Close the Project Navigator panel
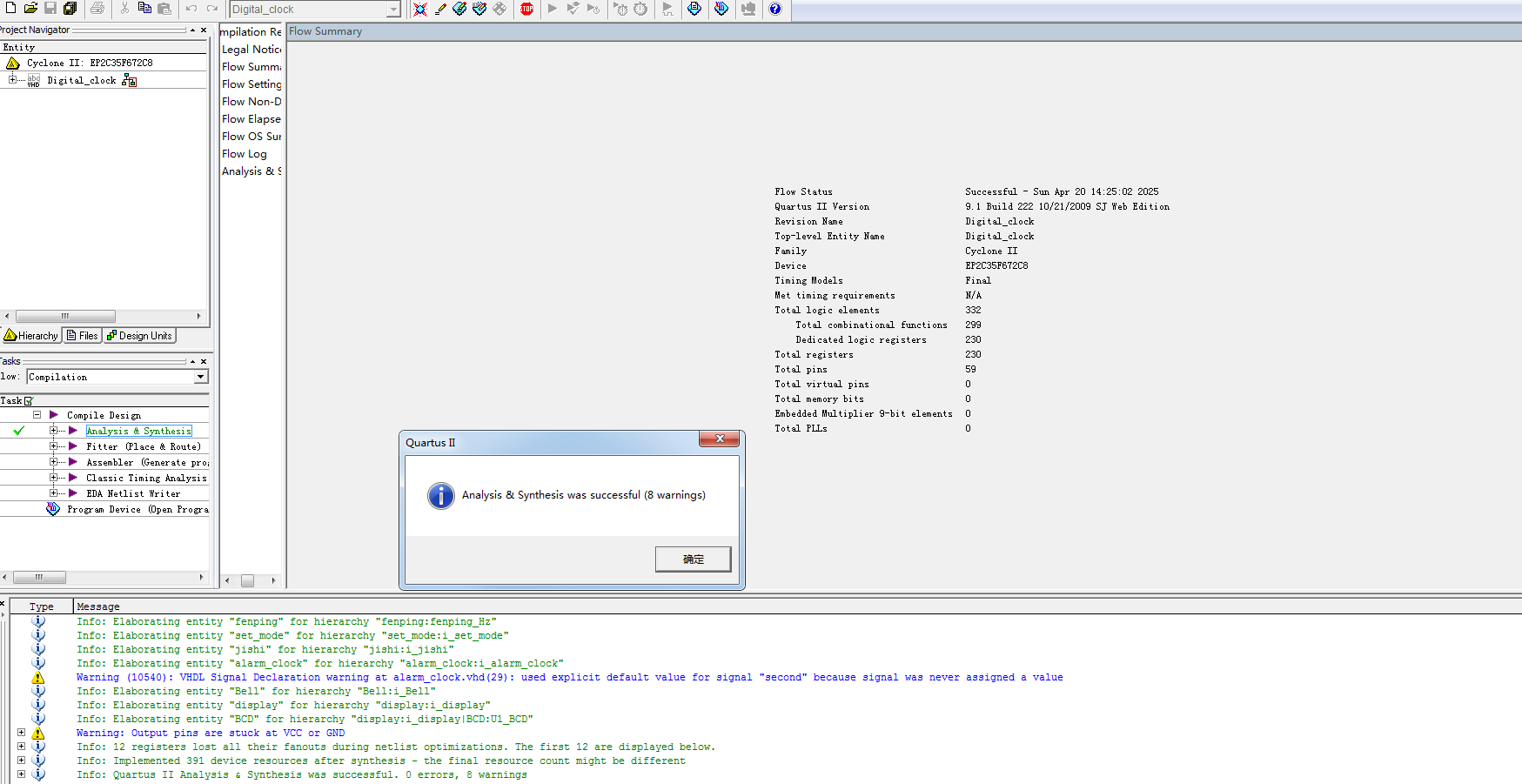Image resolution: width=1522 pixels, height=784 pixels. click(204, 30)
